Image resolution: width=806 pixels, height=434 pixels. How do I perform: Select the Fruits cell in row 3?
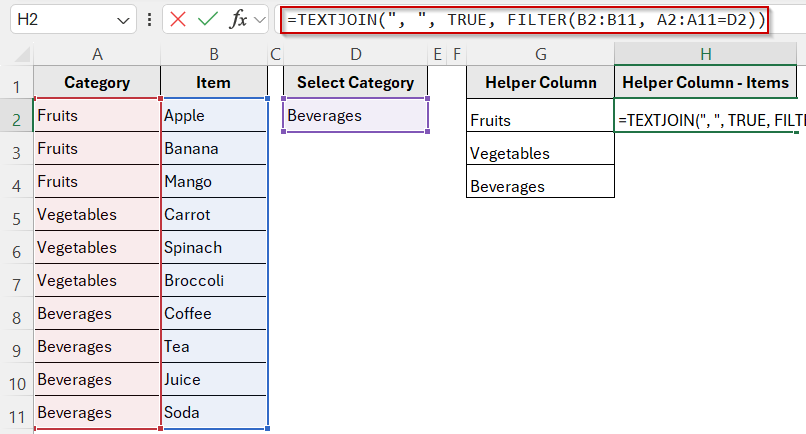click(x=97, y=148)
